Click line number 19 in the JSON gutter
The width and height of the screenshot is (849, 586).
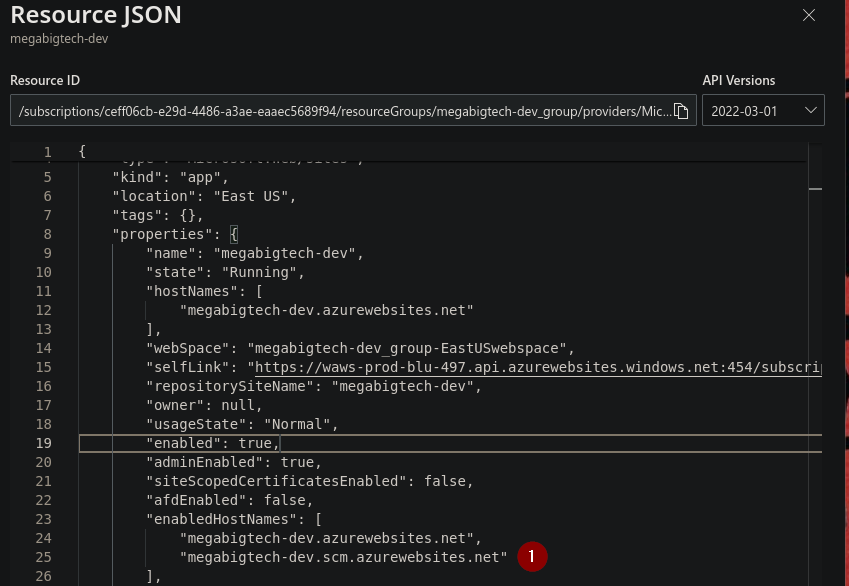coord(43,443)
